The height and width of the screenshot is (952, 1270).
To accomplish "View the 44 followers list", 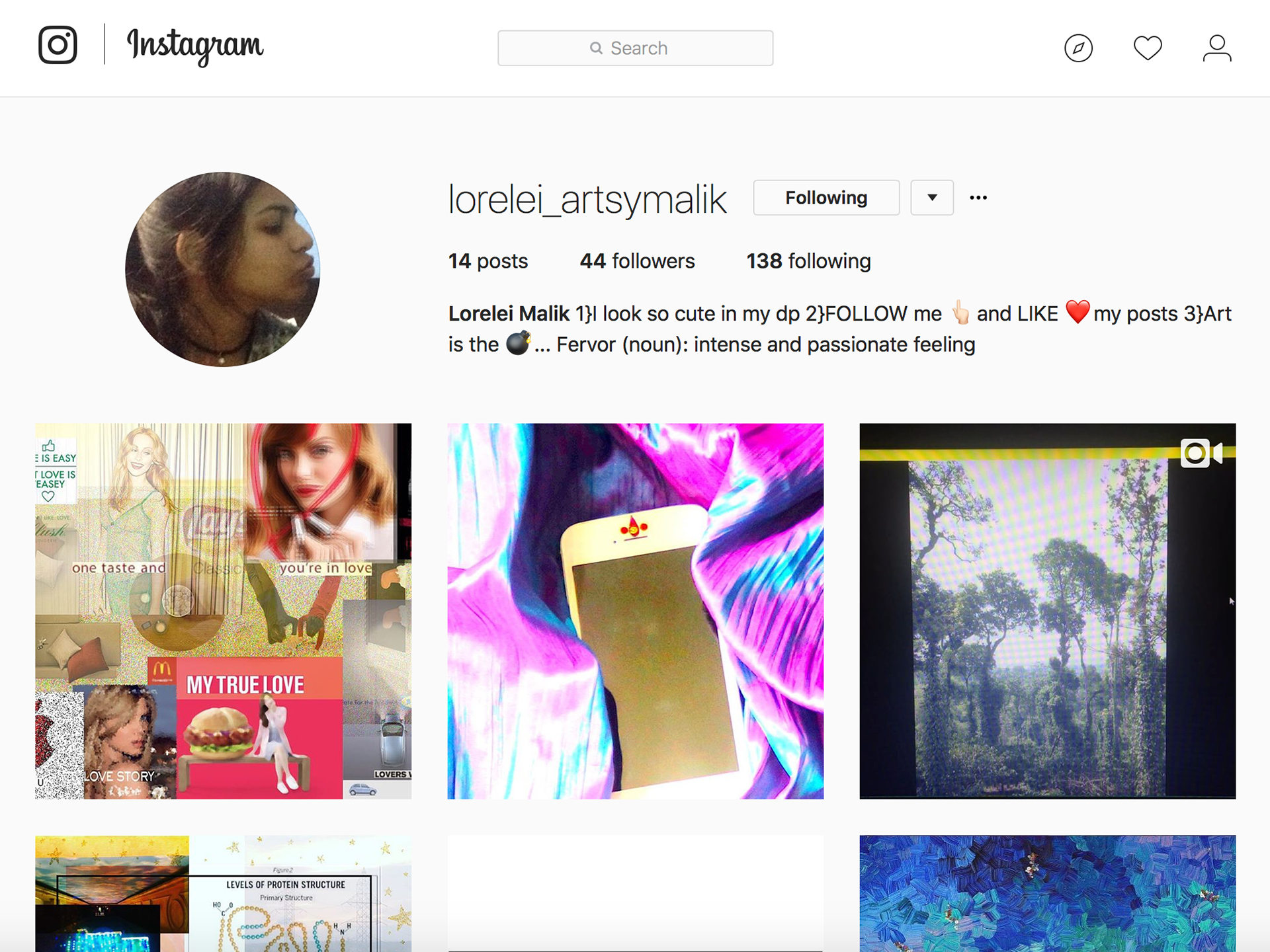I will pos(637,261).
